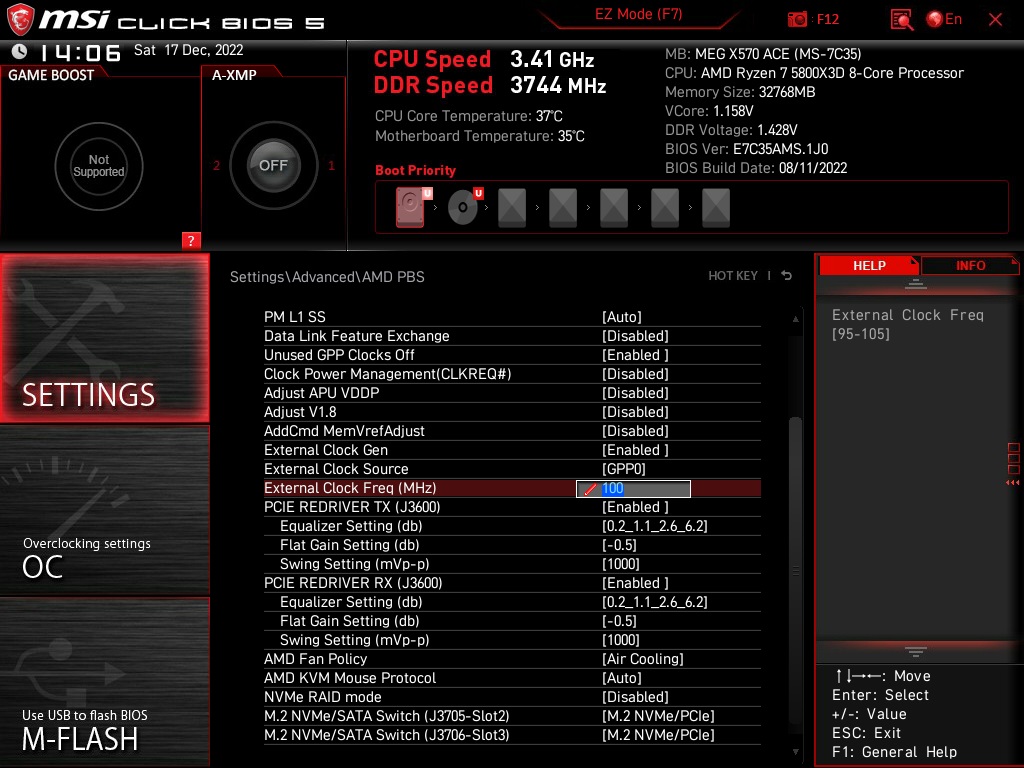The width and height of the screenshot is (1024, 768).
Task: Toggle PCIE REDRIVER TX Enabled value
Action: 635,507
